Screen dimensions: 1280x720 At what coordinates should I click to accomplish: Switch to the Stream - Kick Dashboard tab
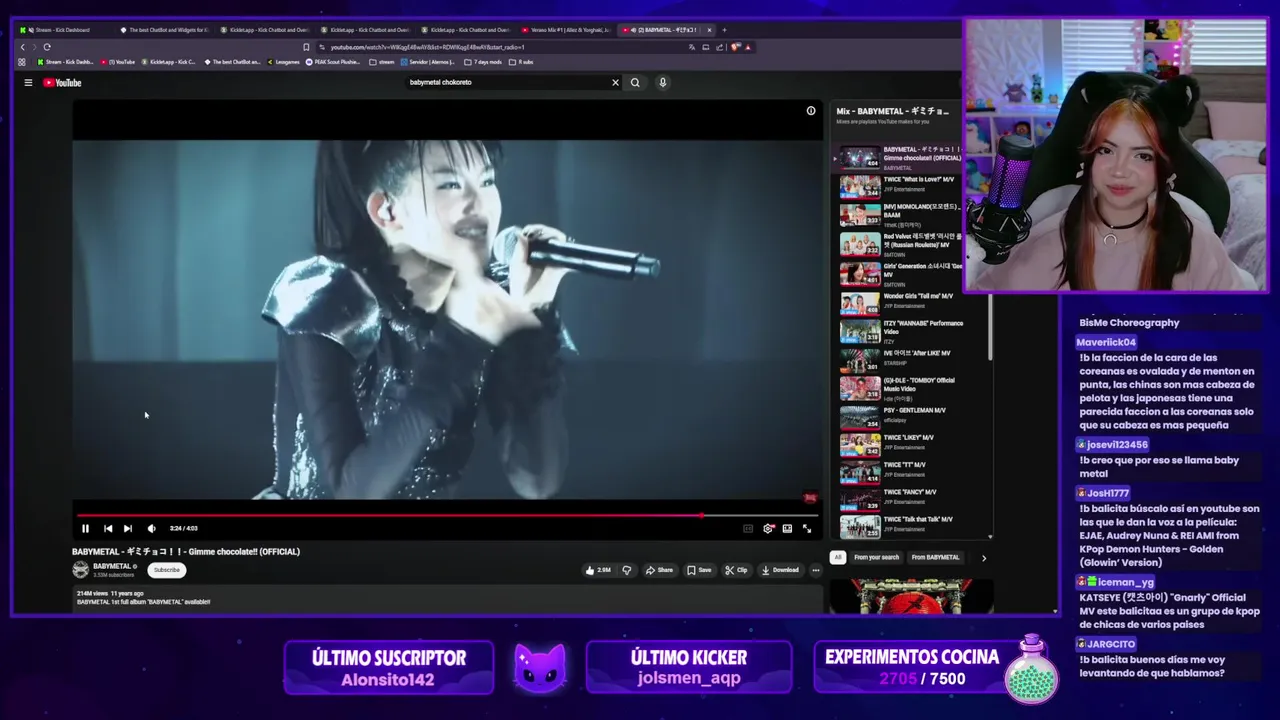click(x=62, y=30)
